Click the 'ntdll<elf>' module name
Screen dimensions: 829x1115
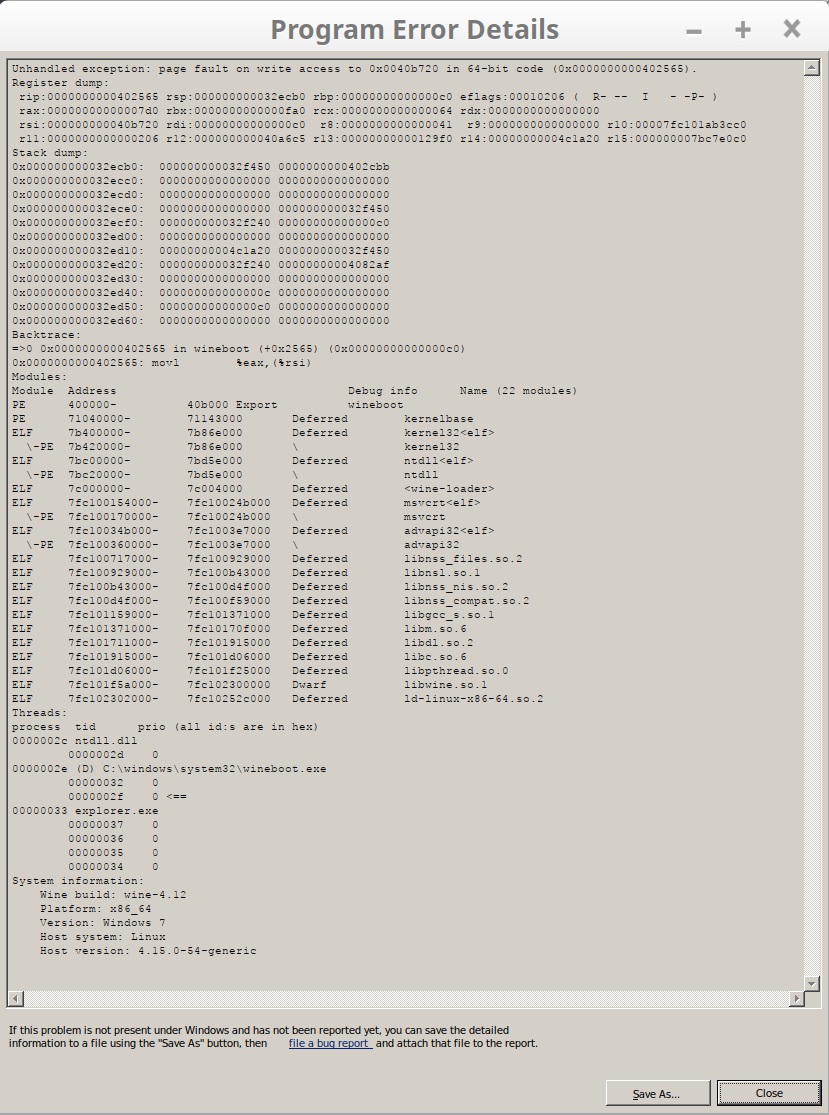tap(439, 461)
